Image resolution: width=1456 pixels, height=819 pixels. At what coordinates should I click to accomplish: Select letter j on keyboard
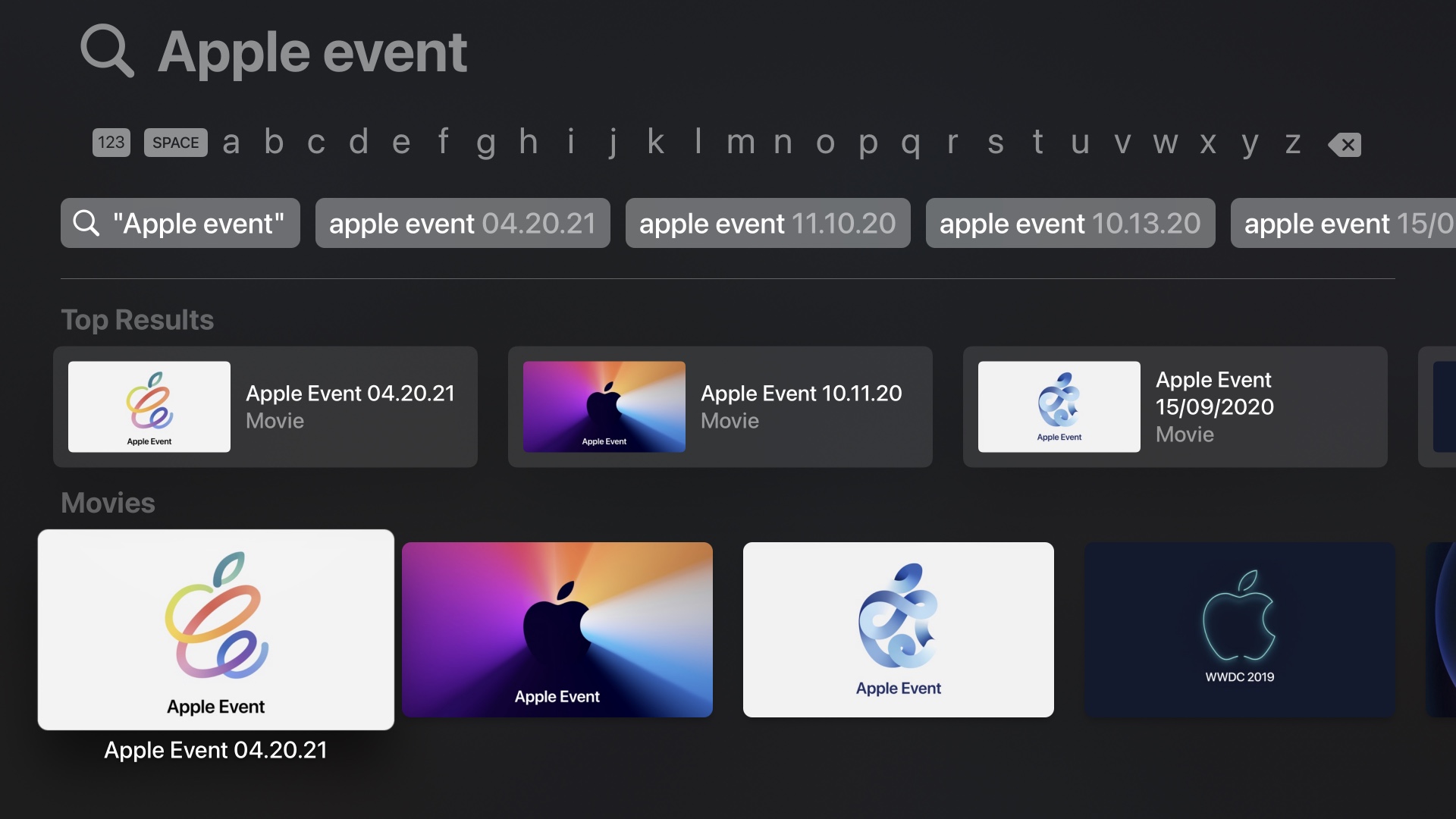coord(613,144)
